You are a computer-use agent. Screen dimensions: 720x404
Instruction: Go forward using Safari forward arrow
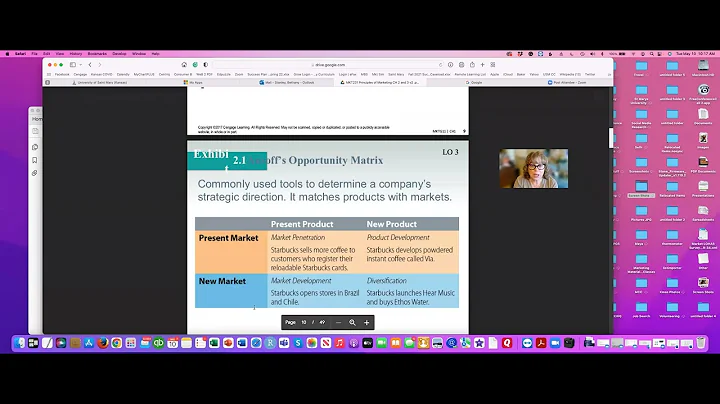100,65
